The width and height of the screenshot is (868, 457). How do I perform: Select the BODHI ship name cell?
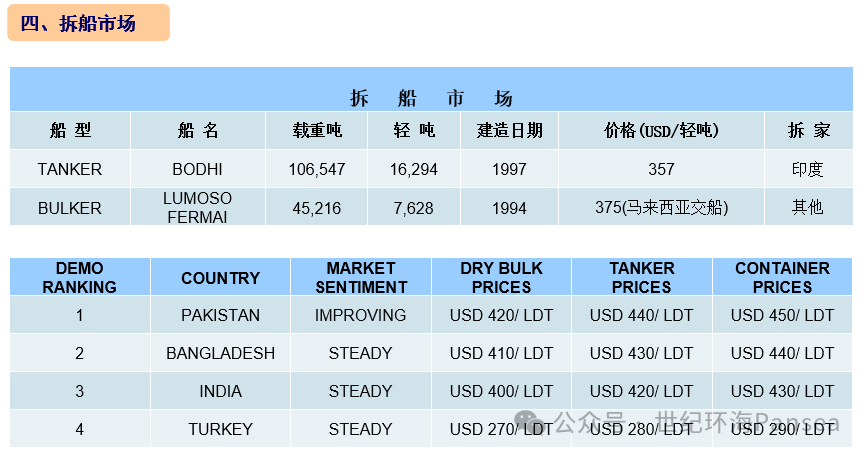tap(197, 169)
